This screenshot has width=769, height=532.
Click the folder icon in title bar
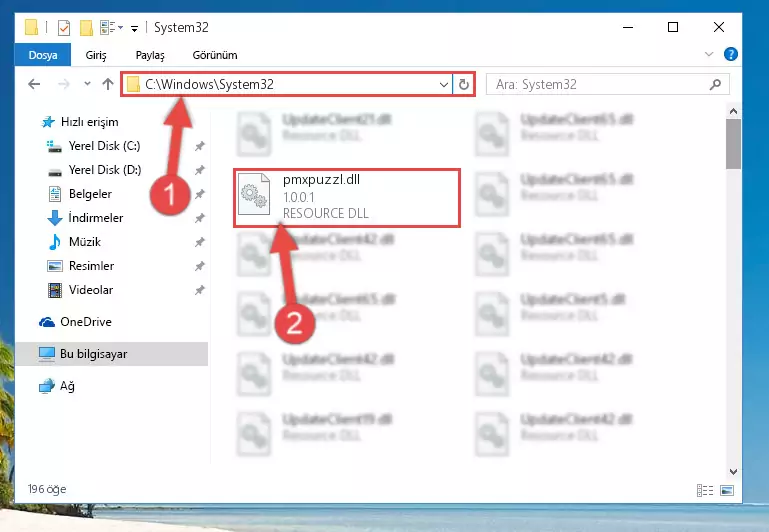click(x=31, y=27)
